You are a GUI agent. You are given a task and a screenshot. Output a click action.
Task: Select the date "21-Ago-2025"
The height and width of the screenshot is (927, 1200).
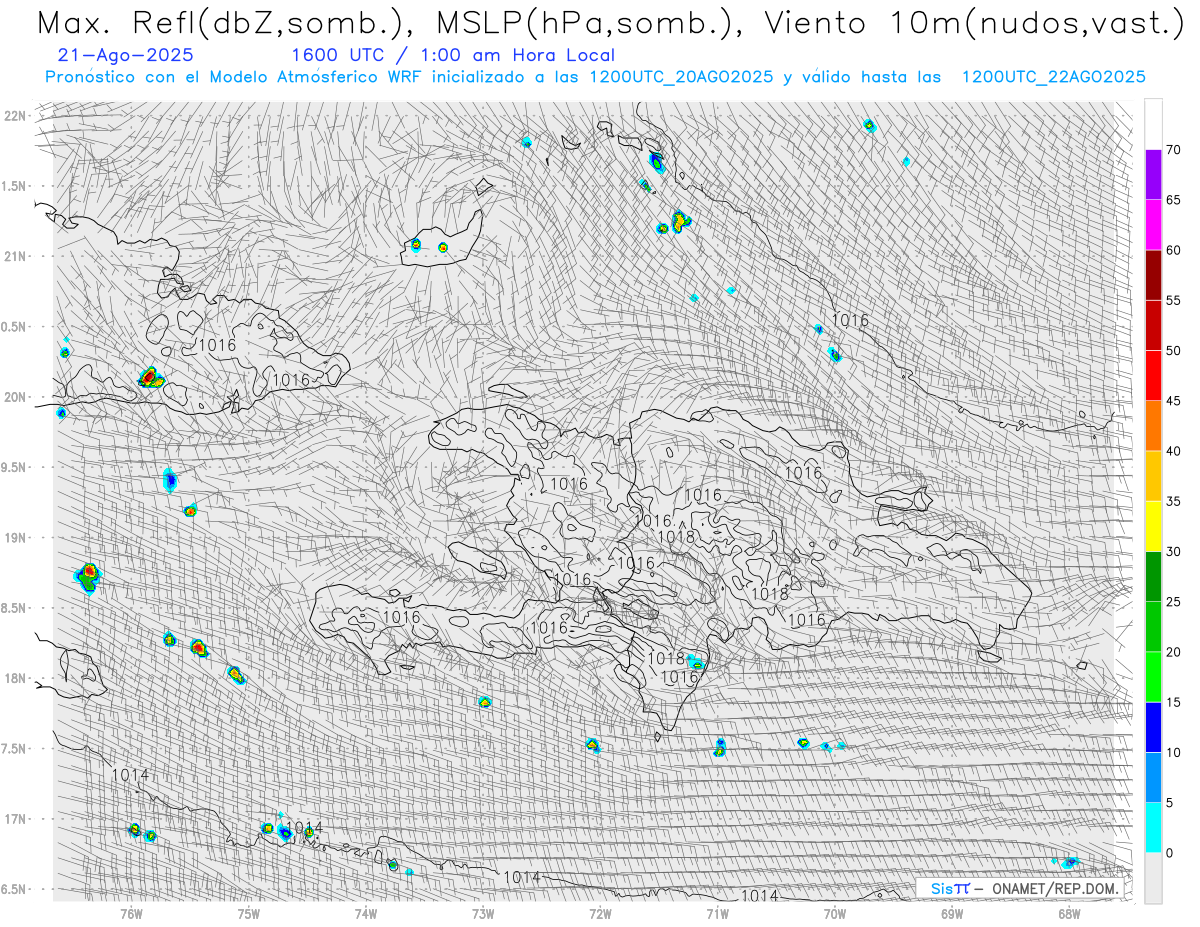coord(126,56)
